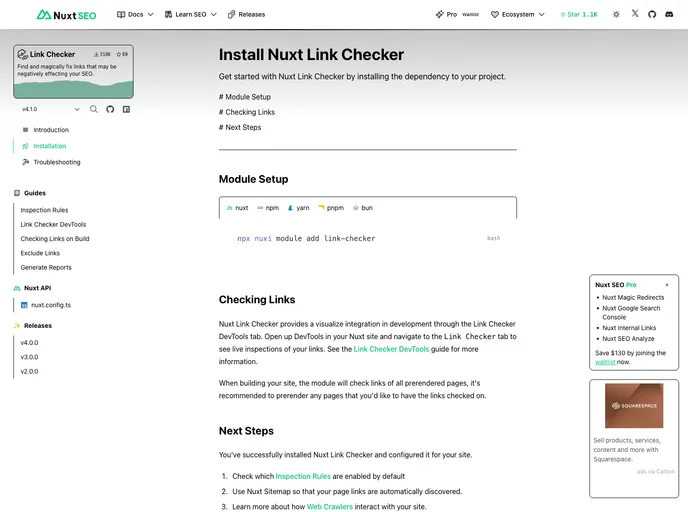Viewport: 688px width, 512px height.
Task: Expand the Ecosystem dropdown
Action: 518,14
